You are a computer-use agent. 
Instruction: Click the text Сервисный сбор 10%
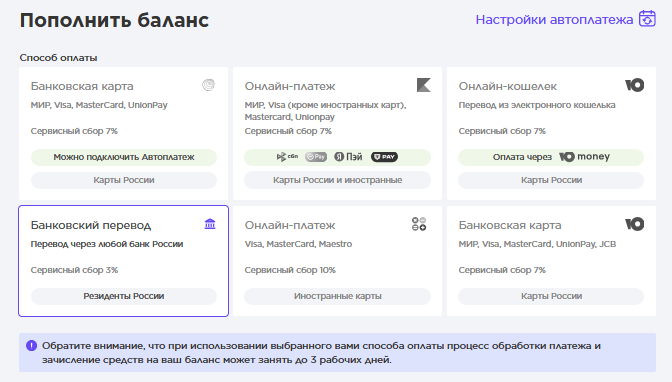point(290,270)
